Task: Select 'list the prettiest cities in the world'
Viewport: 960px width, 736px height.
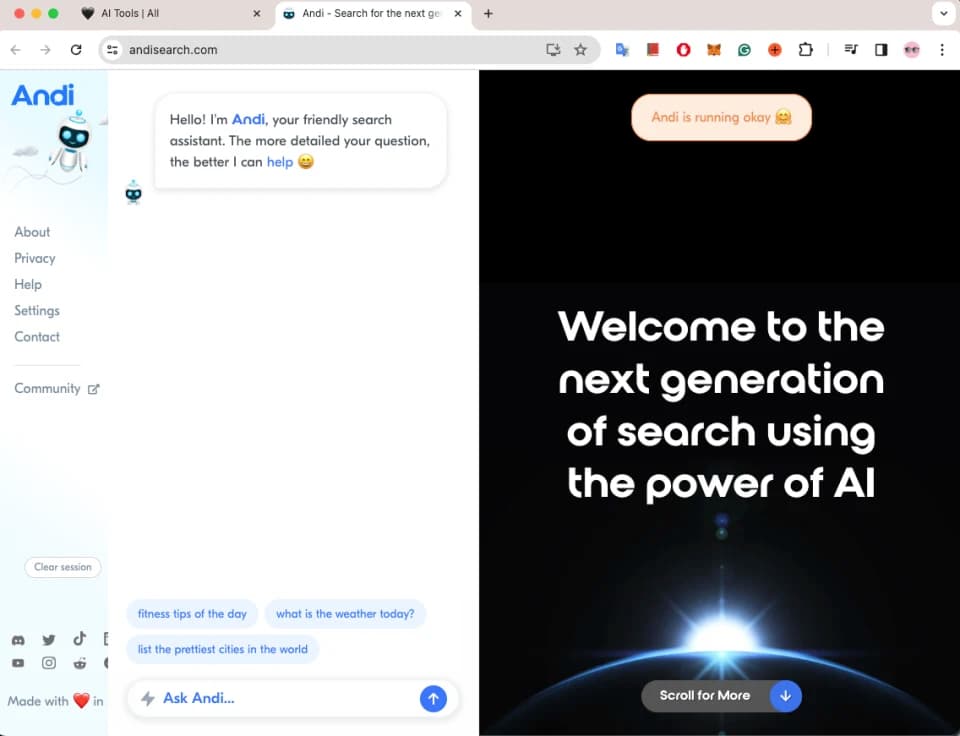Action: tap(223, 650)
